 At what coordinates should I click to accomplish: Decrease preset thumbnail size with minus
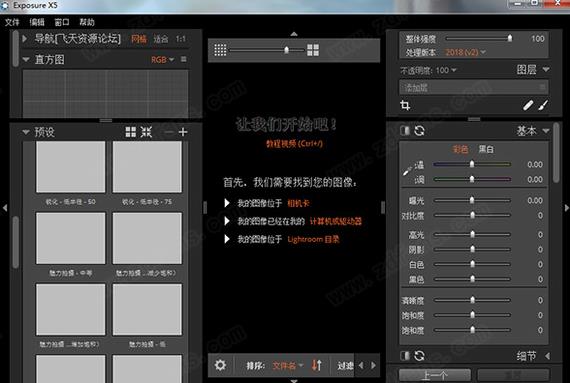(x=168, y=132)
